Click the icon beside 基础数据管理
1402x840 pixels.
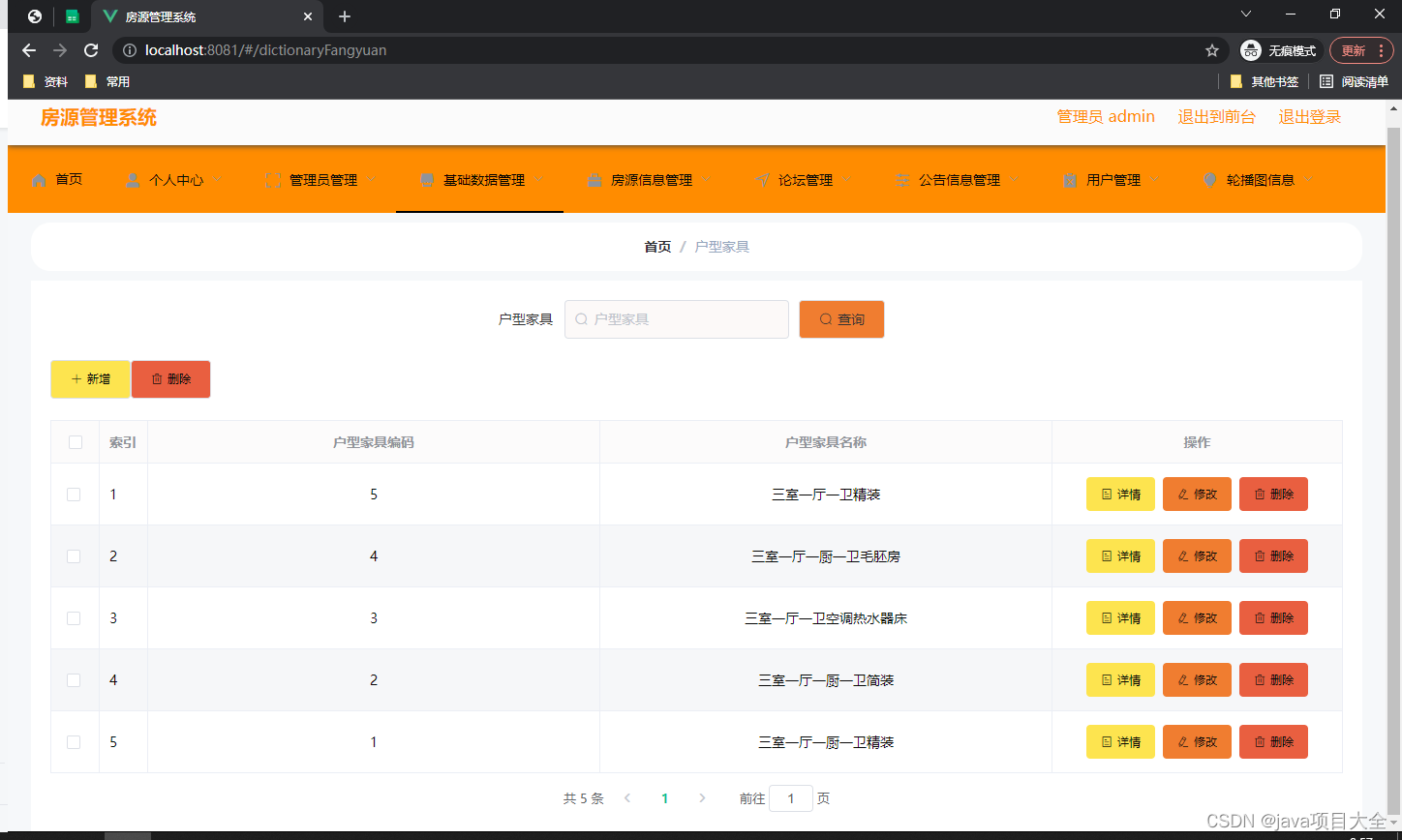point(427,180)
